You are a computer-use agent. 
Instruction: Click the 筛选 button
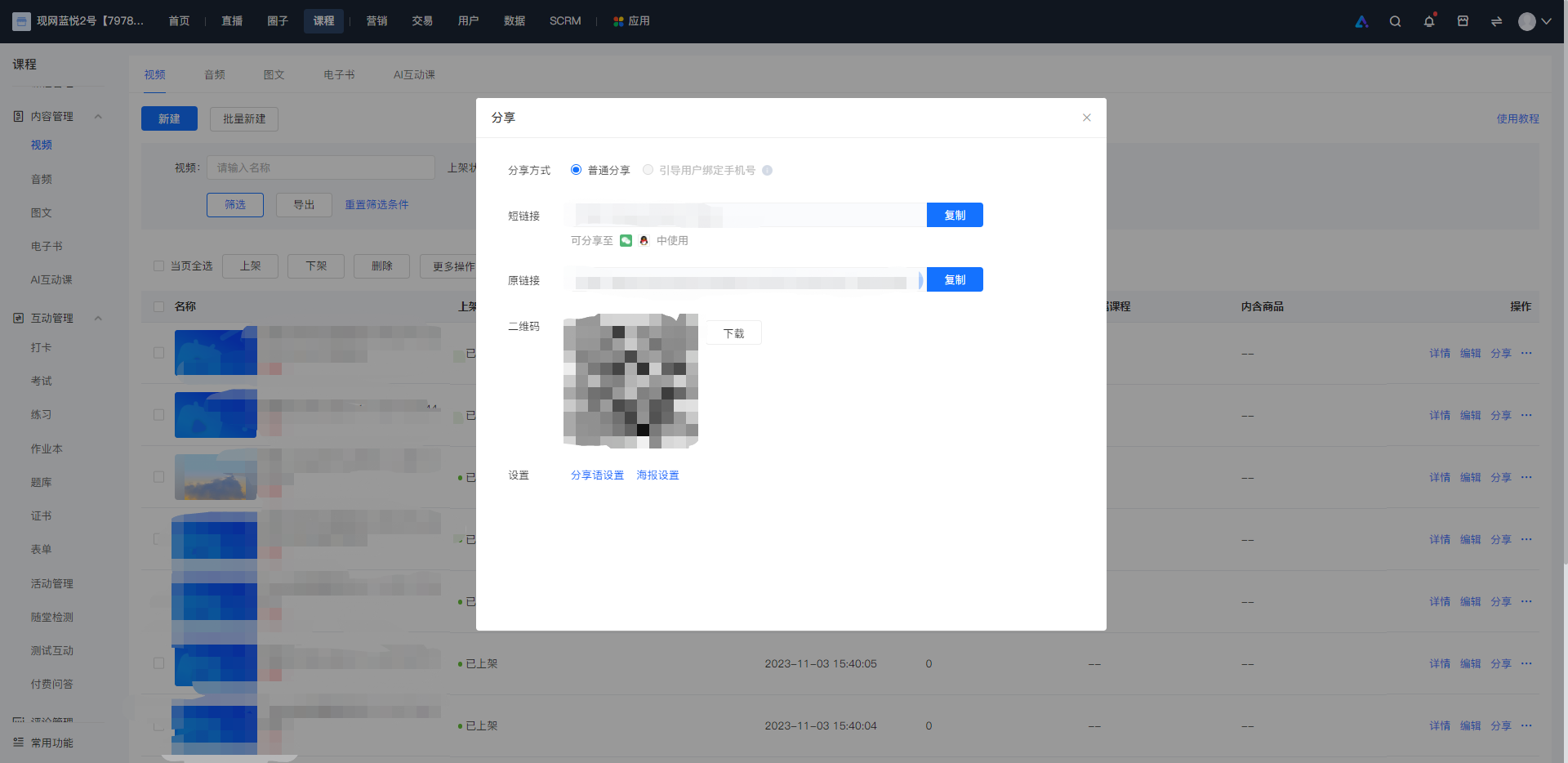(235, 204)
